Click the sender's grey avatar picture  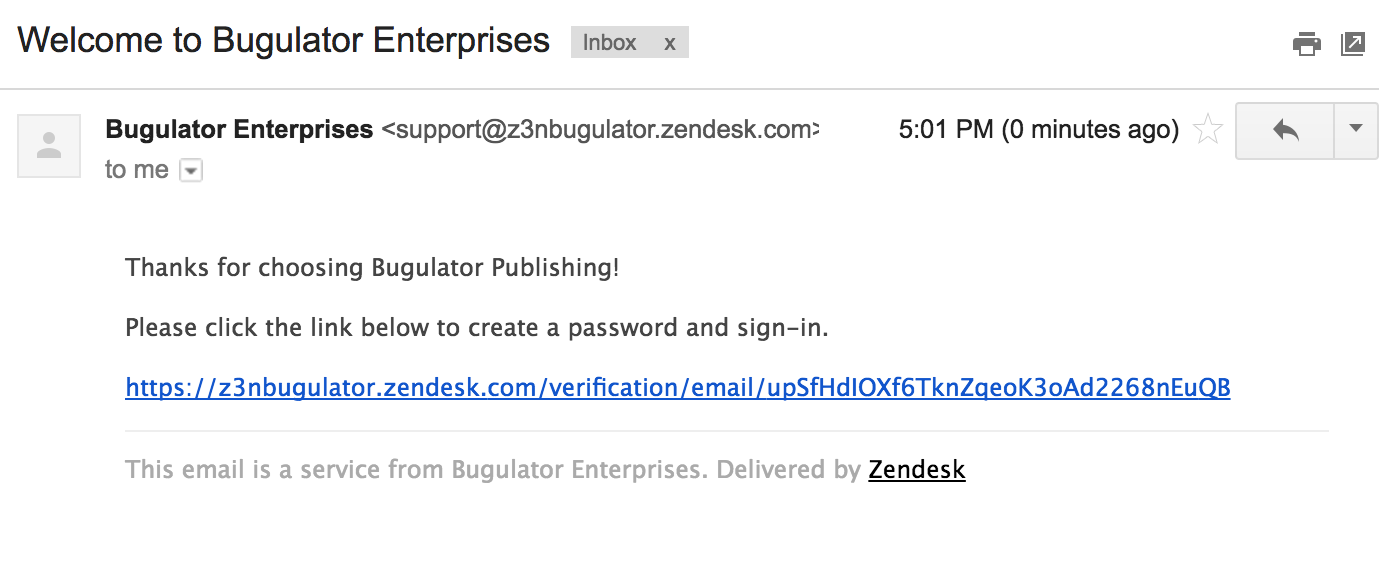[x=49, y=146]
